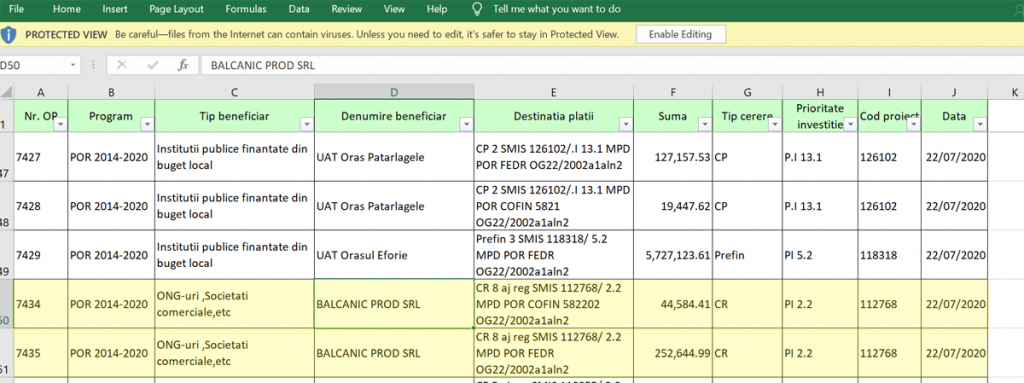The height and width of the screenshot is (383, 1024).
Task: Click the formula bar Enter checkmark icon
Action: pyautogui.click(x=153, y=65)
